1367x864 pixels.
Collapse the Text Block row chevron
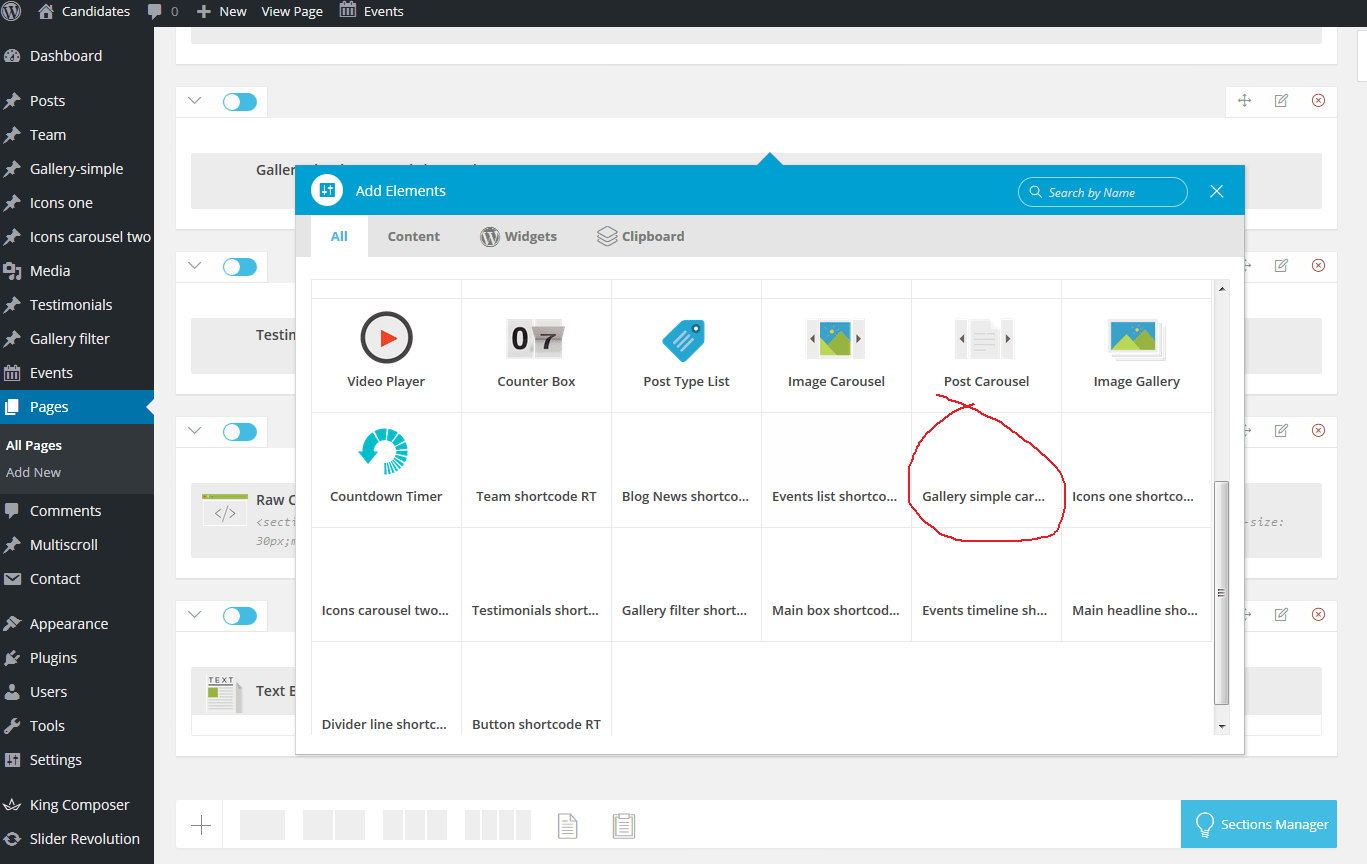click(195, 615)
